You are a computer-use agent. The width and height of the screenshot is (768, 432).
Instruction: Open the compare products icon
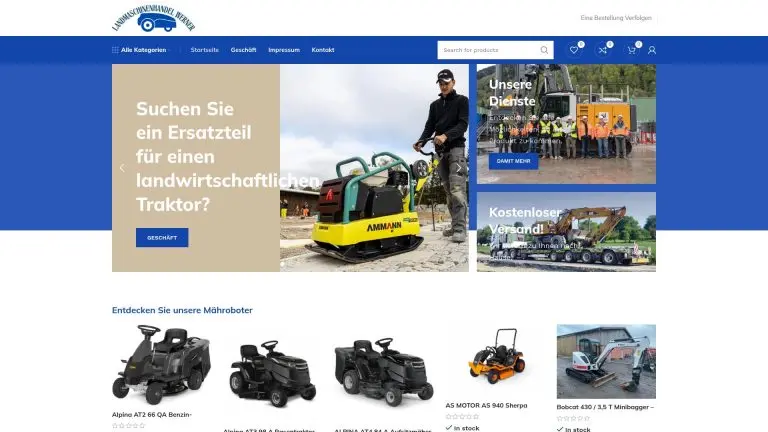[x=602, y=50]
